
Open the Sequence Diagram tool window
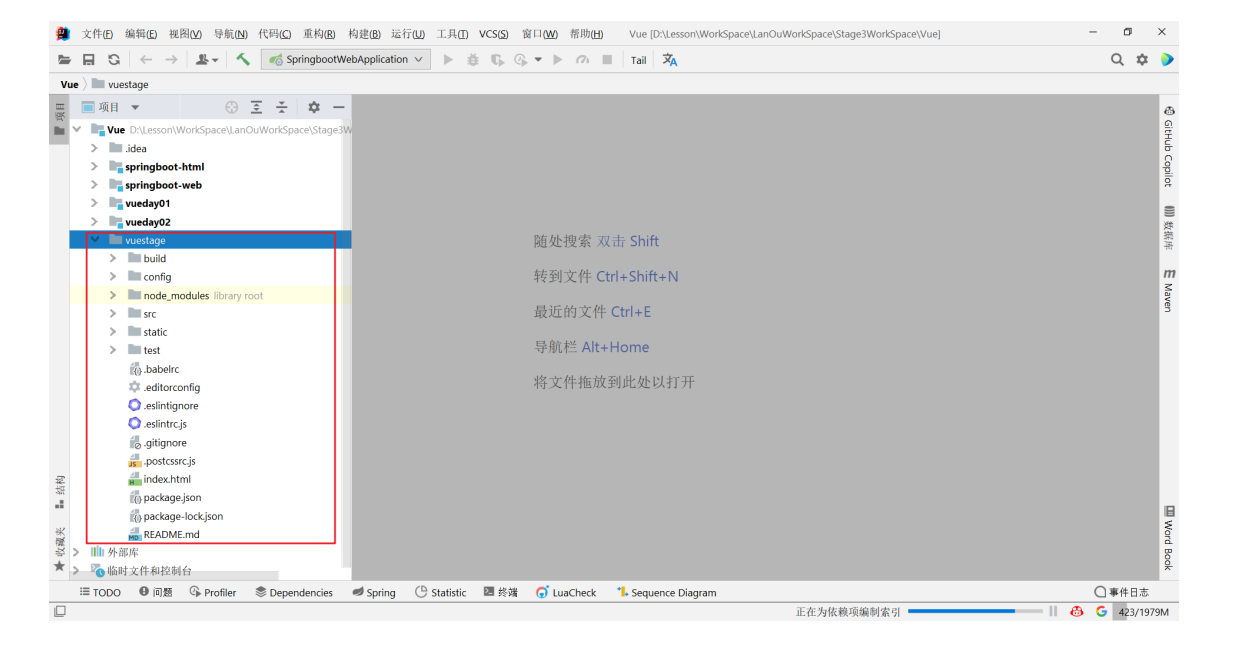tap(666, 592)
